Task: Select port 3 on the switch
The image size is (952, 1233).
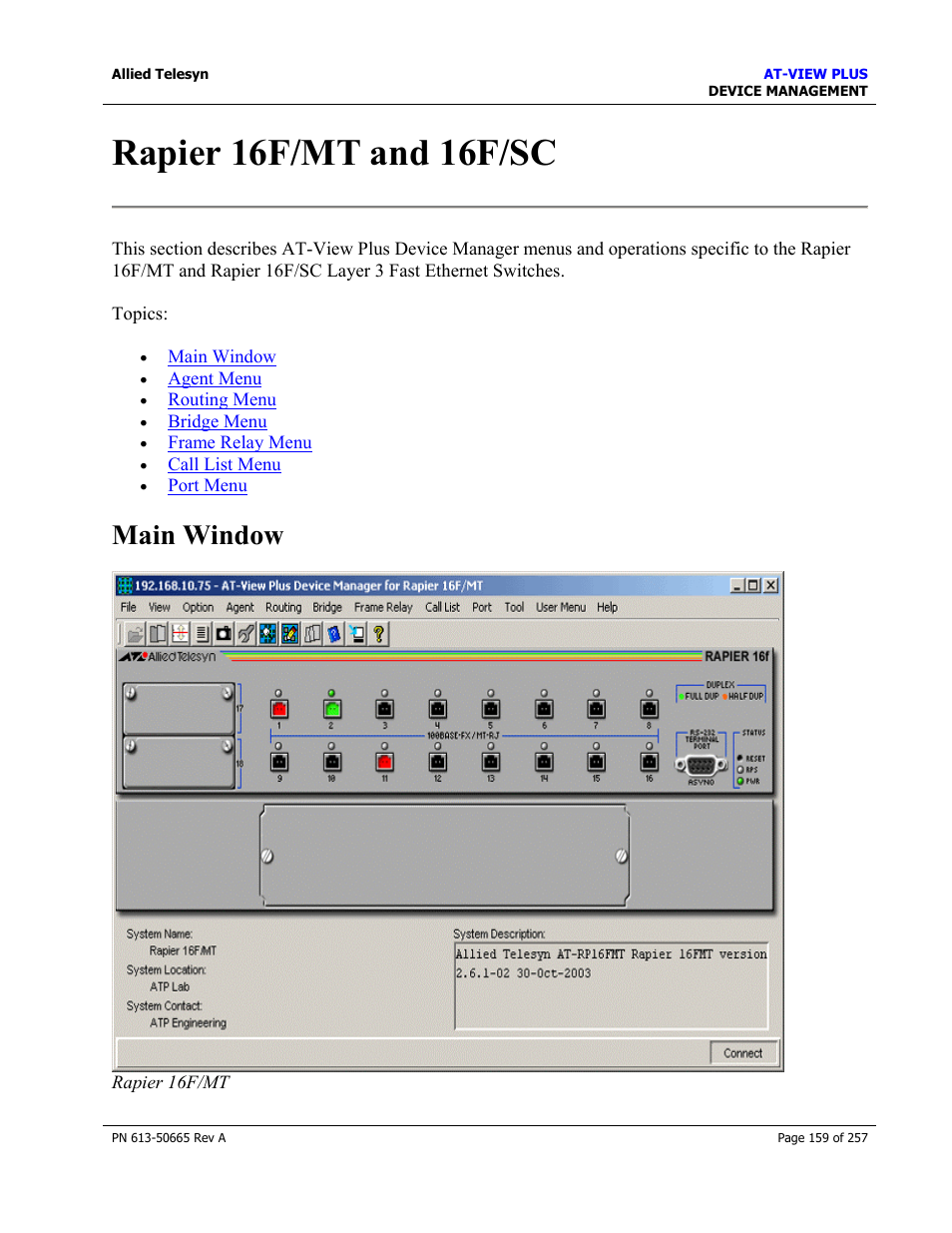Action: (x=384, y=709)
